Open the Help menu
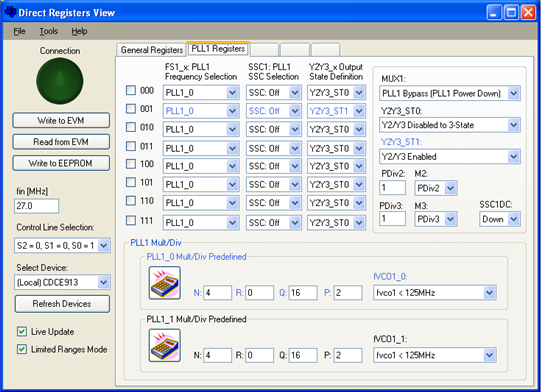 (79, 31)
